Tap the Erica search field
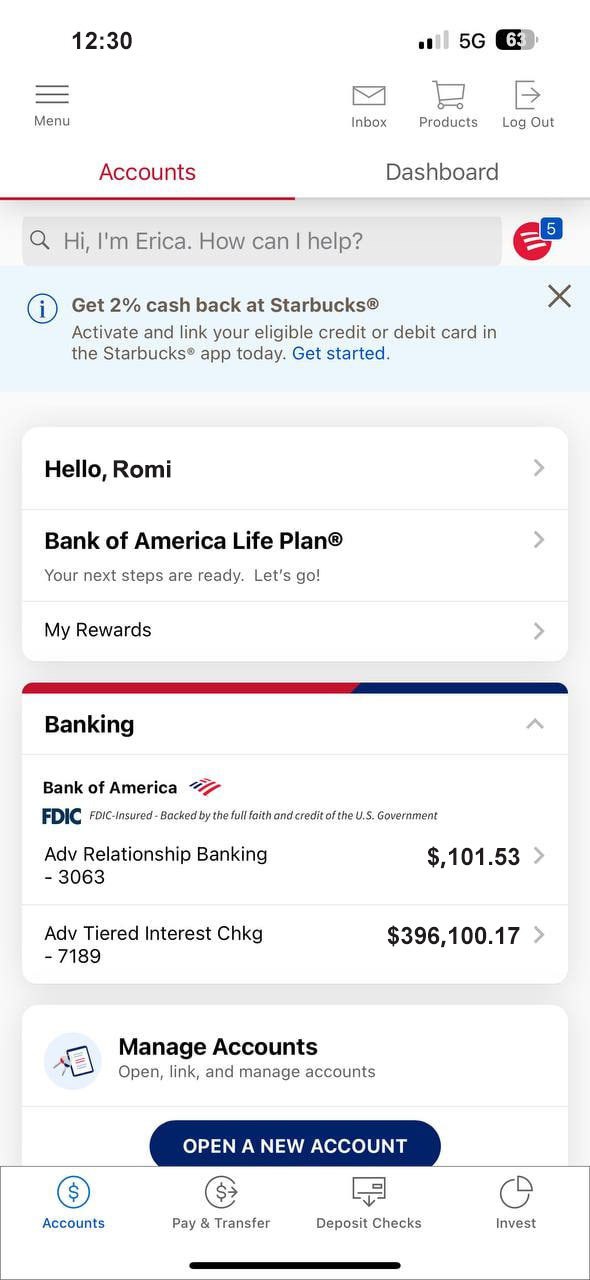This screenshot has height=1280, width=590. tap(262, 241)
